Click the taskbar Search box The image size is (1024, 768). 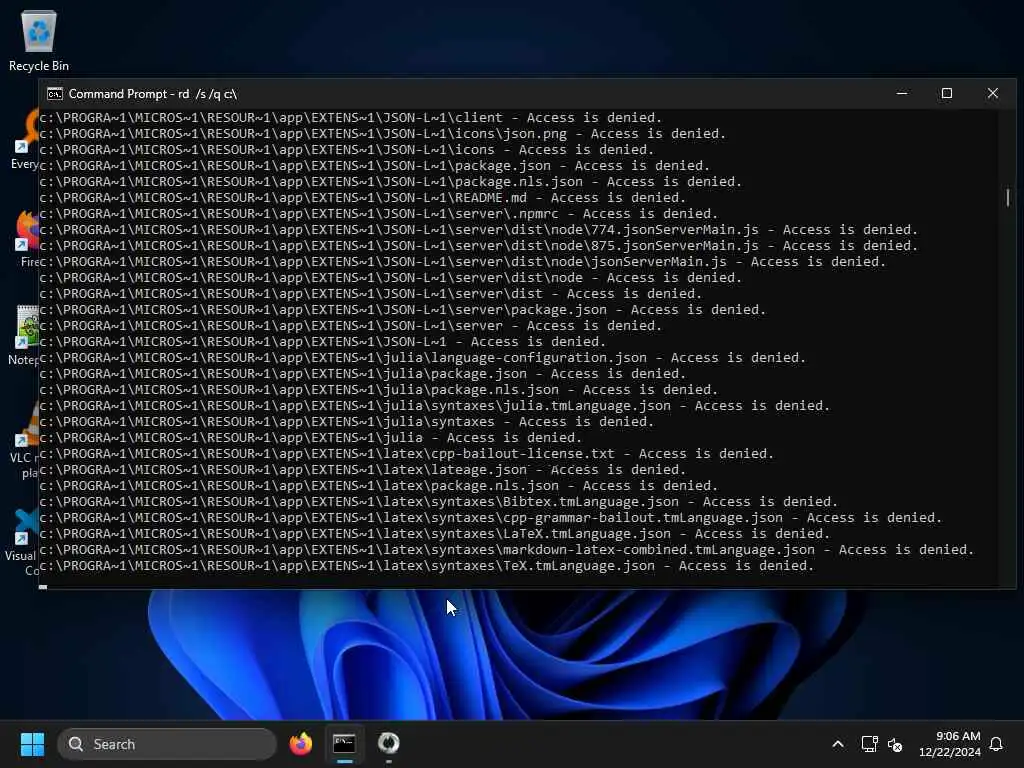pyautogui.click(x=167, y=744)
